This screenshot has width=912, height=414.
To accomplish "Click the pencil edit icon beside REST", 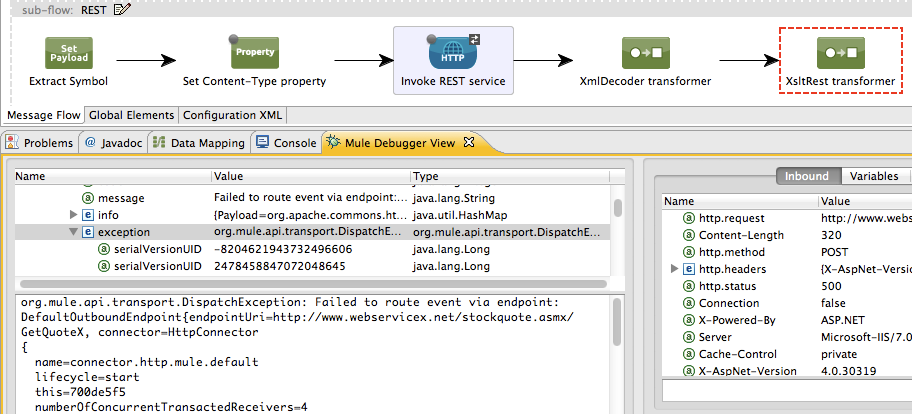I will pos(123,10).
